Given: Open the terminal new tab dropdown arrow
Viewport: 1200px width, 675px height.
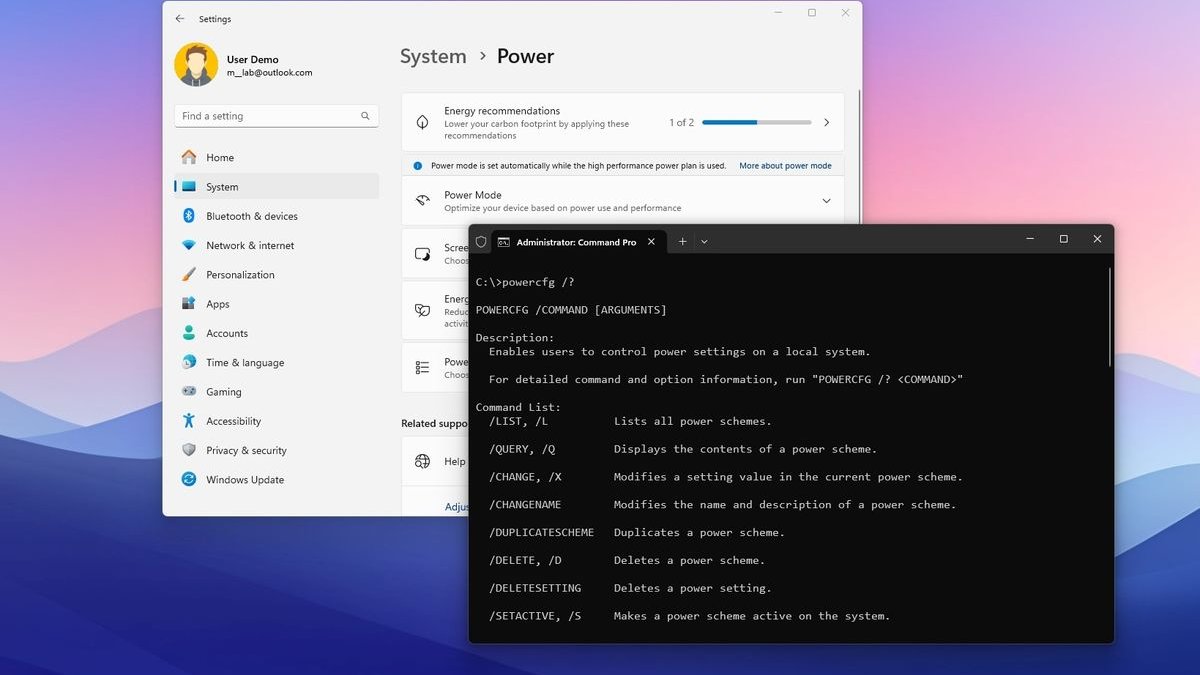Looking at the screenshot, I should point(704,241).
